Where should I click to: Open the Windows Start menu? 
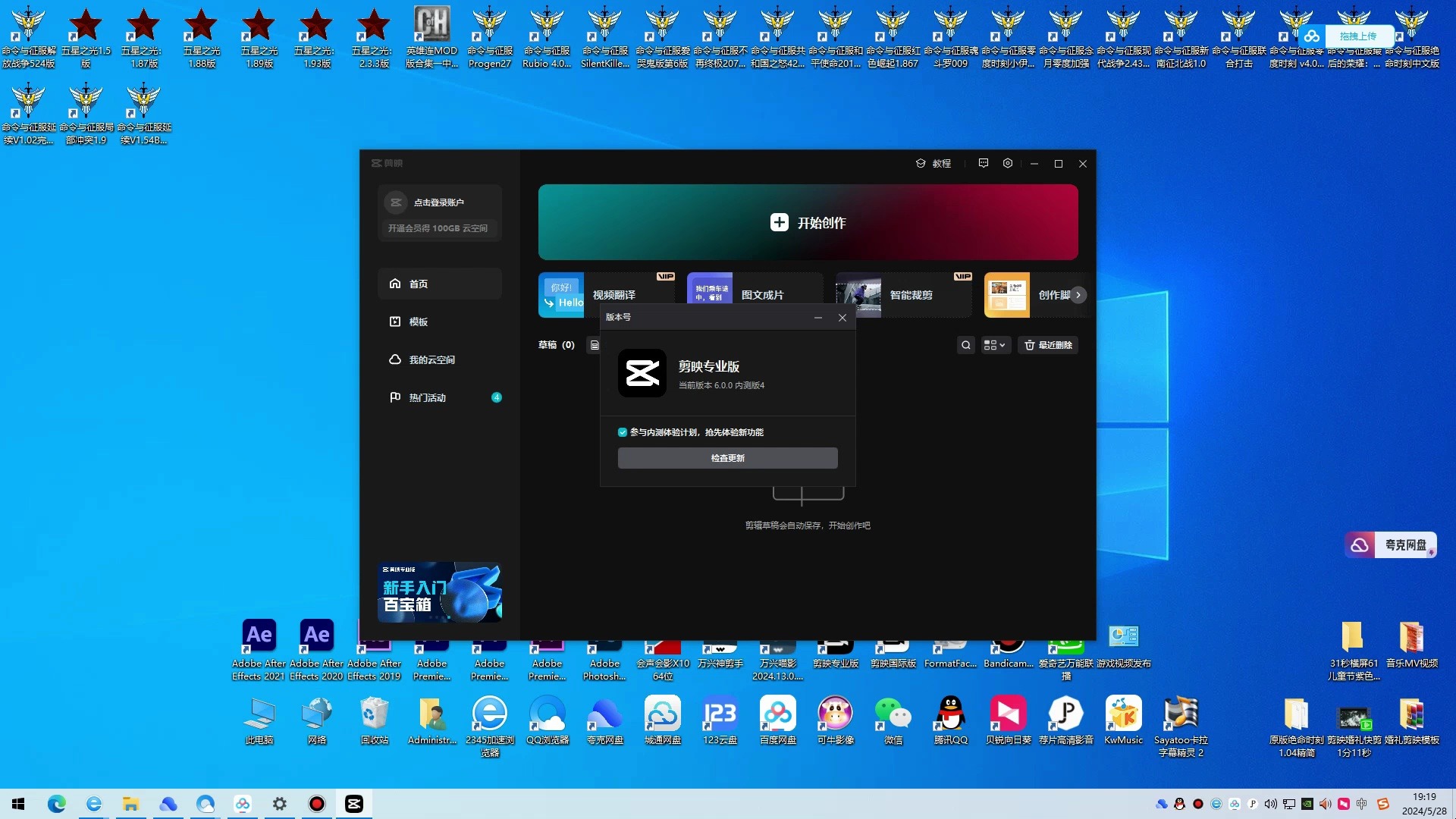click(x=18, y=804)
